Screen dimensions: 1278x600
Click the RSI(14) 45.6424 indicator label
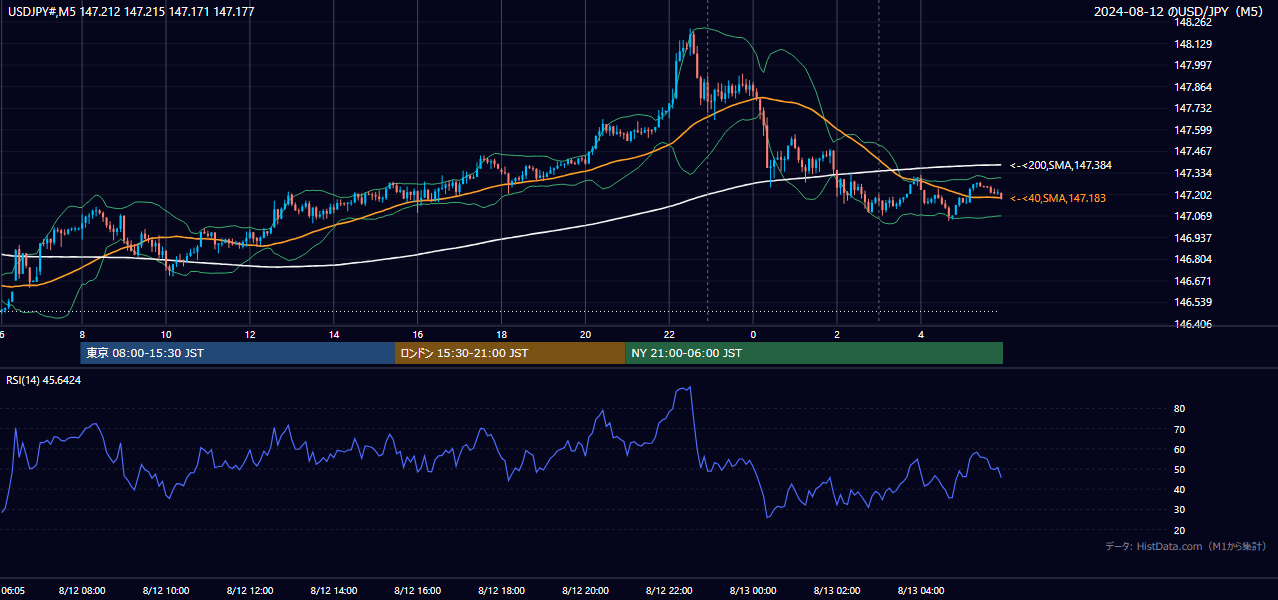click(44, 380)
